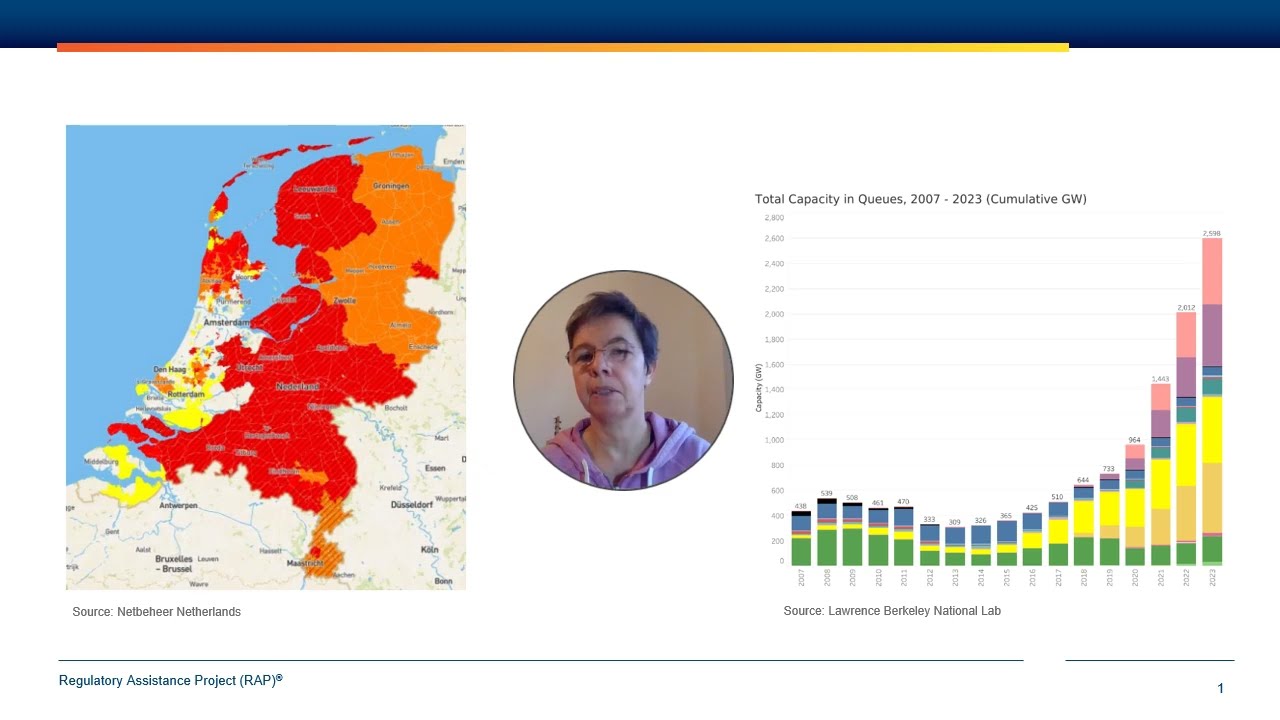Click the 2,800 y-axis tick label
This screenshot has width=1280, height=720.
[x=774, y=218]
